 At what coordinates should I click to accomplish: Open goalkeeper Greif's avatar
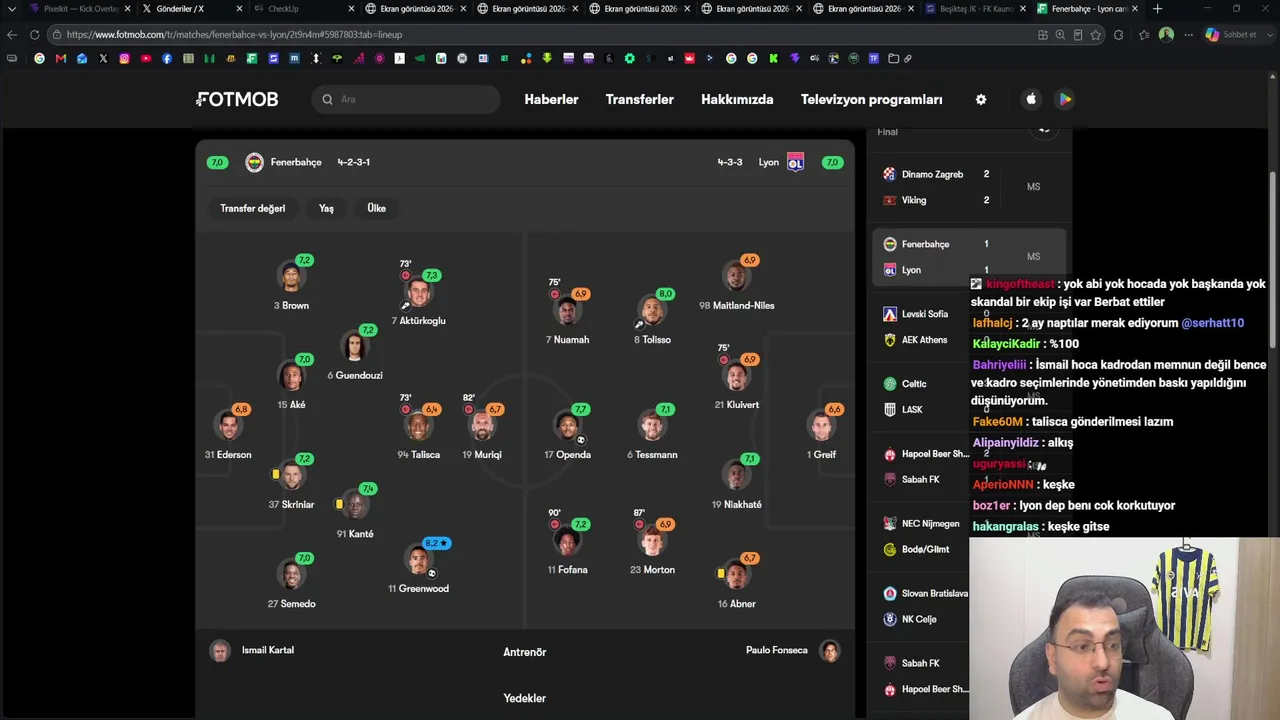pyautogui.click(x=822, y=426)
